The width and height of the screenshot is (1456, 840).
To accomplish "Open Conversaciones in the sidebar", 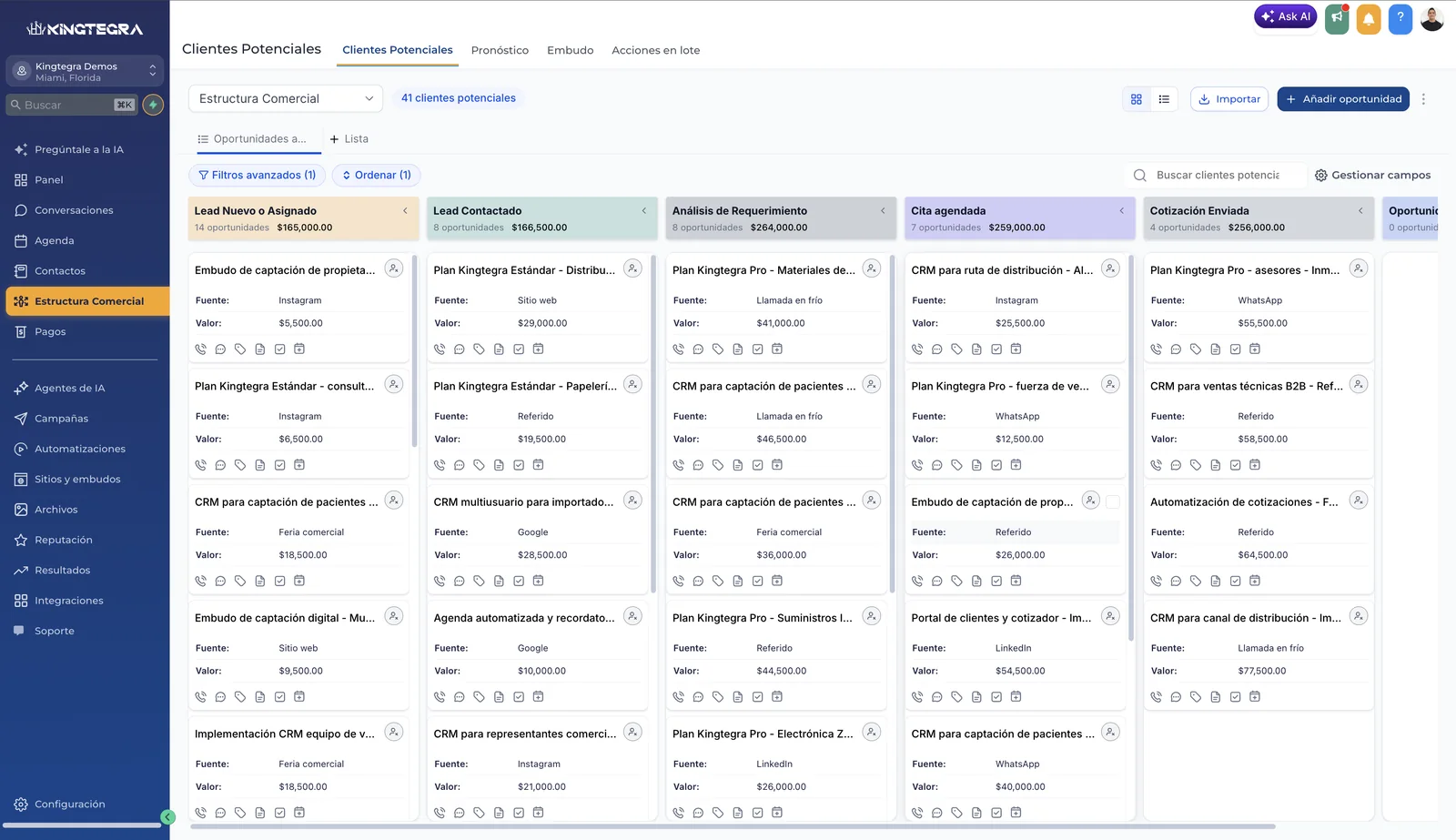I will pos(74,210).
